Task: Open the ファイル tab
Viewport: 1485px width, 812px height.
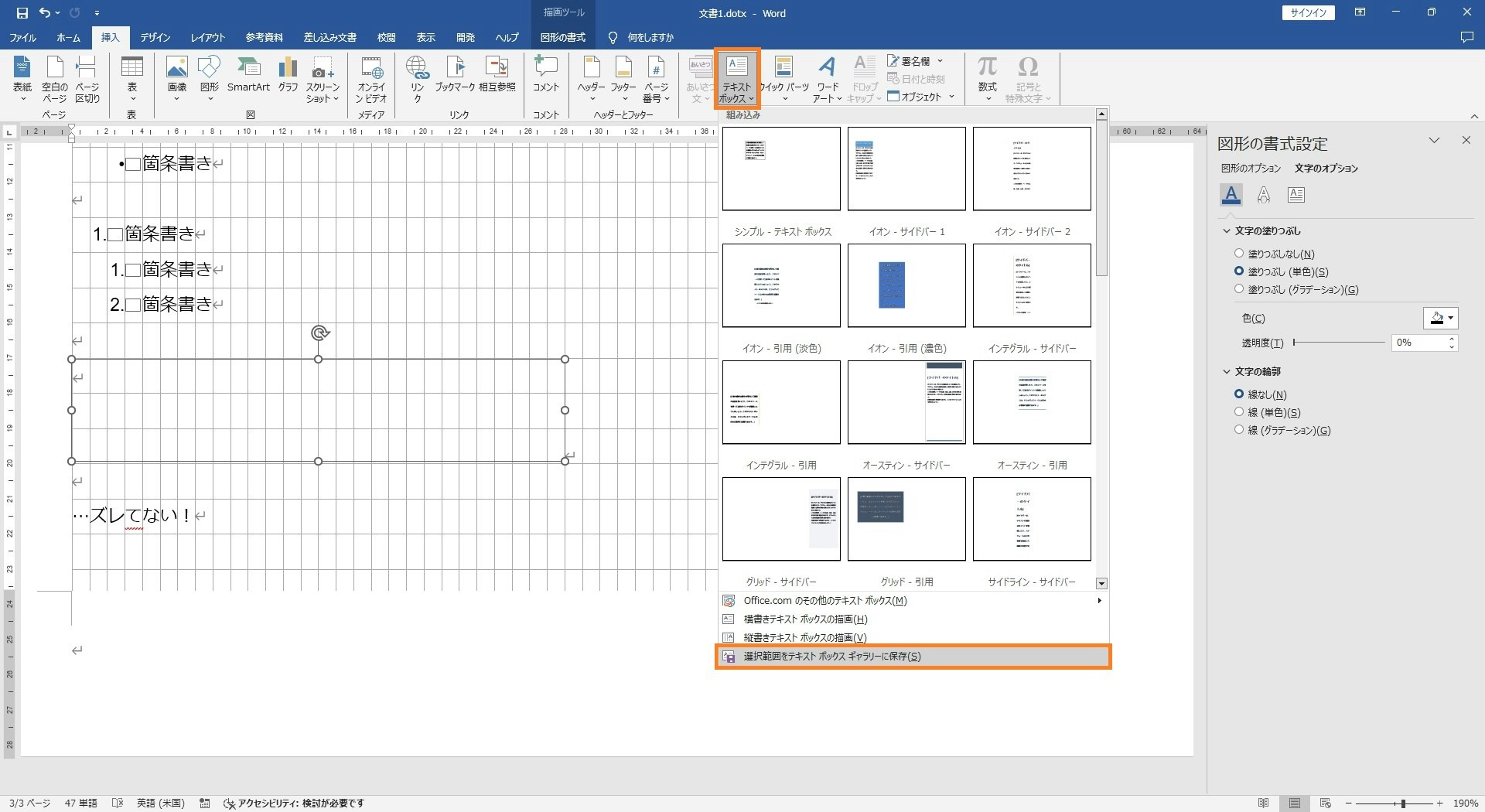Action: [23, 37]
